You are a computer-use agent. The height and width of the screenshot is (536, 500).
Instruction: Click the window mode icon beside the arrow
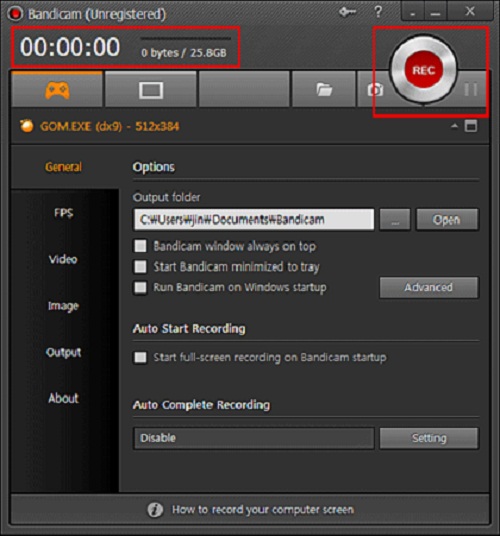click(471, 126)
